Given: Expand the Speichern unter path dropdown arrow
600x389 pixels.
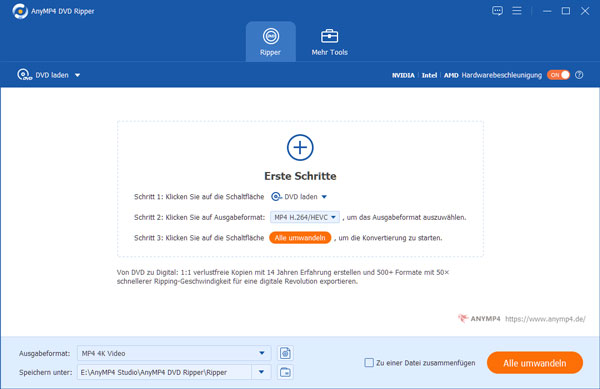Looking at the screenshot, I should [261, 372].
